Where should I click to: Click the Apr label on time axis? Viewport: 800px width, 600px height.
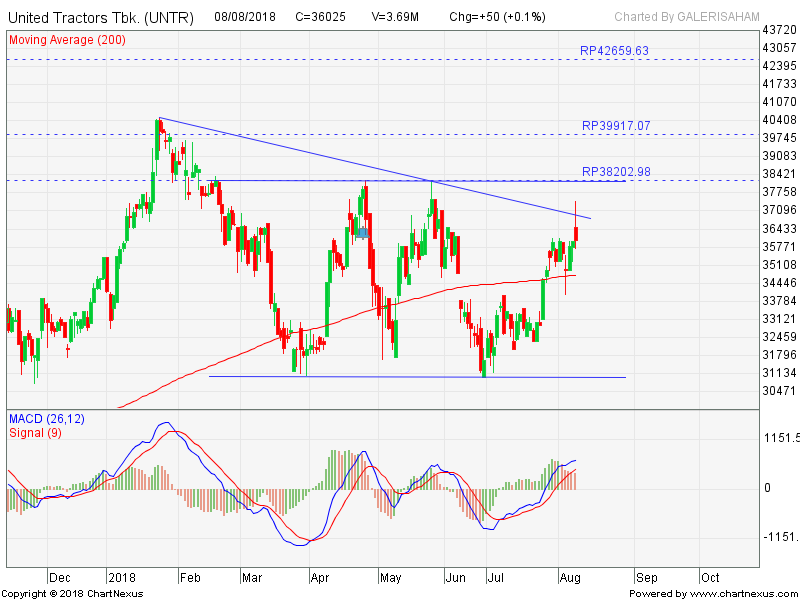point(321,577)
